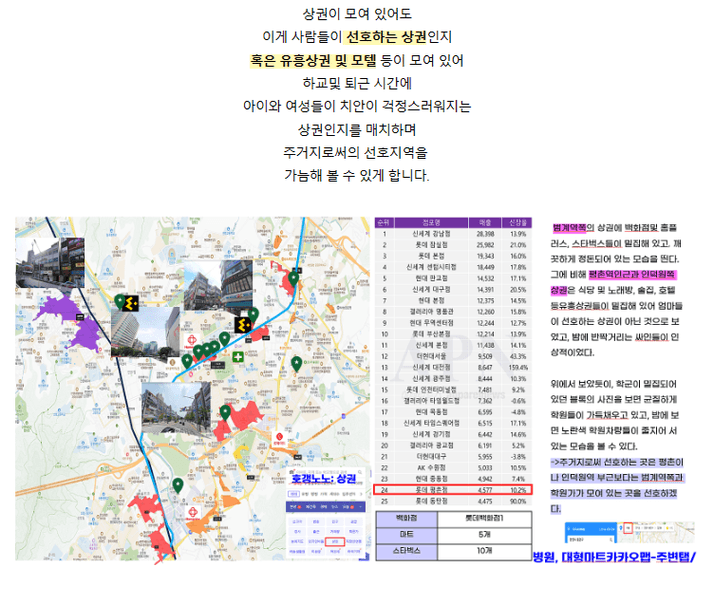Viewport: 714px width, 591px height.
Task: Click the red Lotte Mart logo on map
Action: point(279,439)
